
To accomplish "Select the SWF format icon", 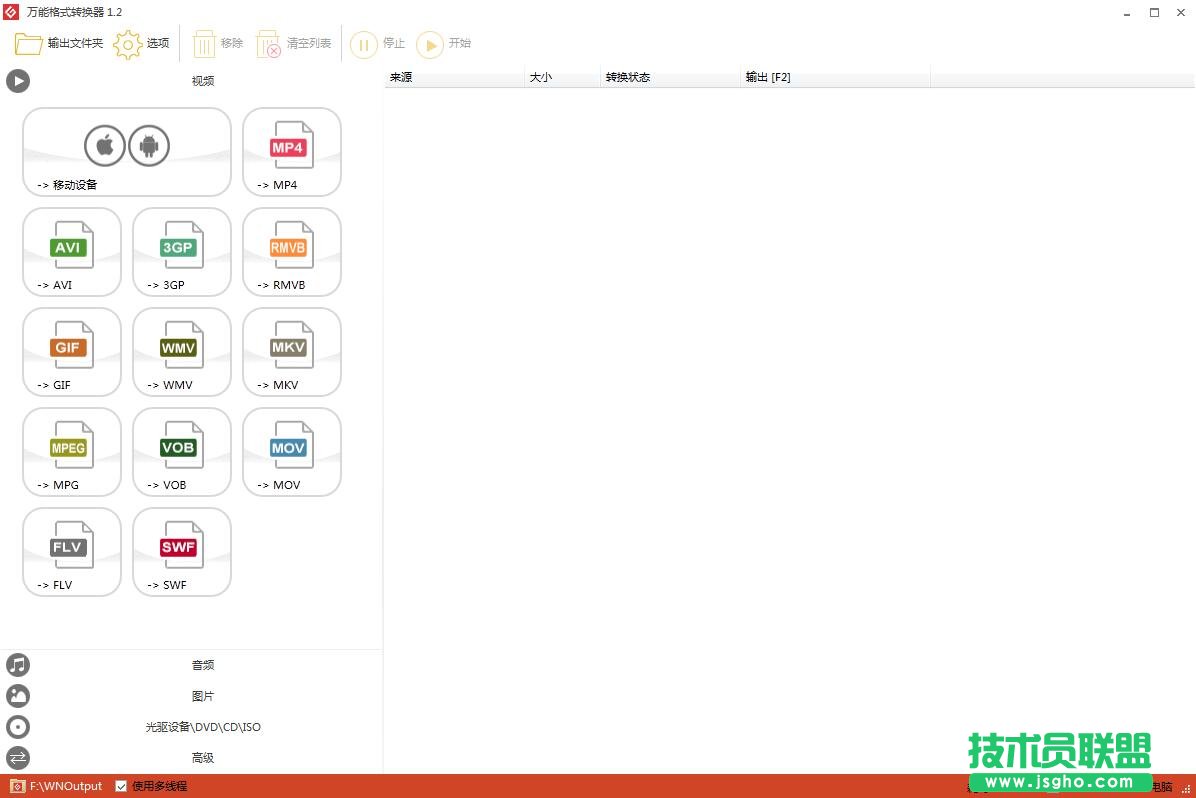I will point(181,552).
